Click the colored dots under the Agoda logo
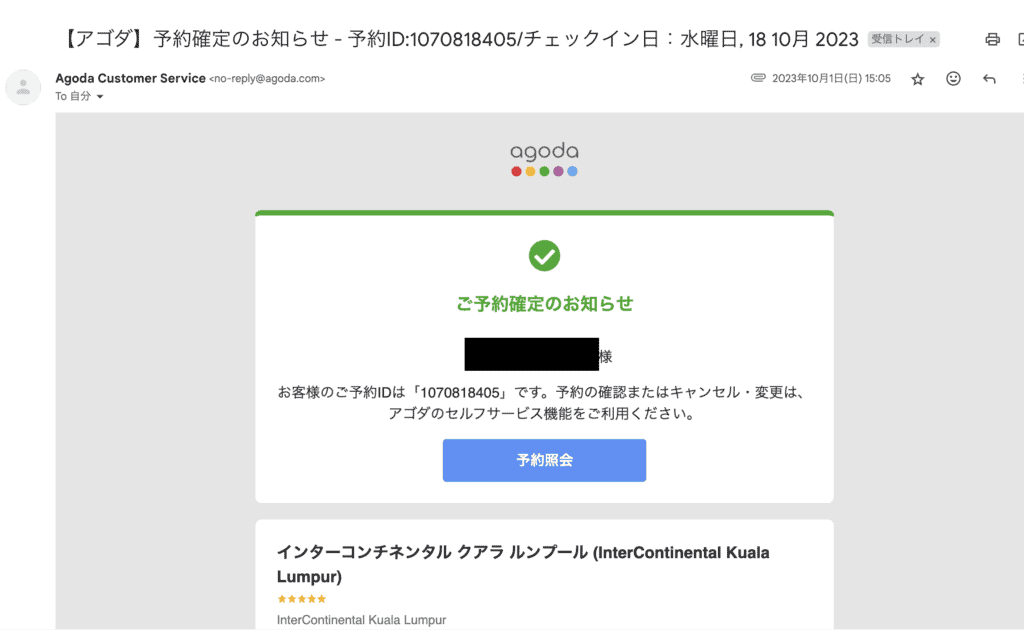Screen dimensions: 1024x630 coord(544,171)
